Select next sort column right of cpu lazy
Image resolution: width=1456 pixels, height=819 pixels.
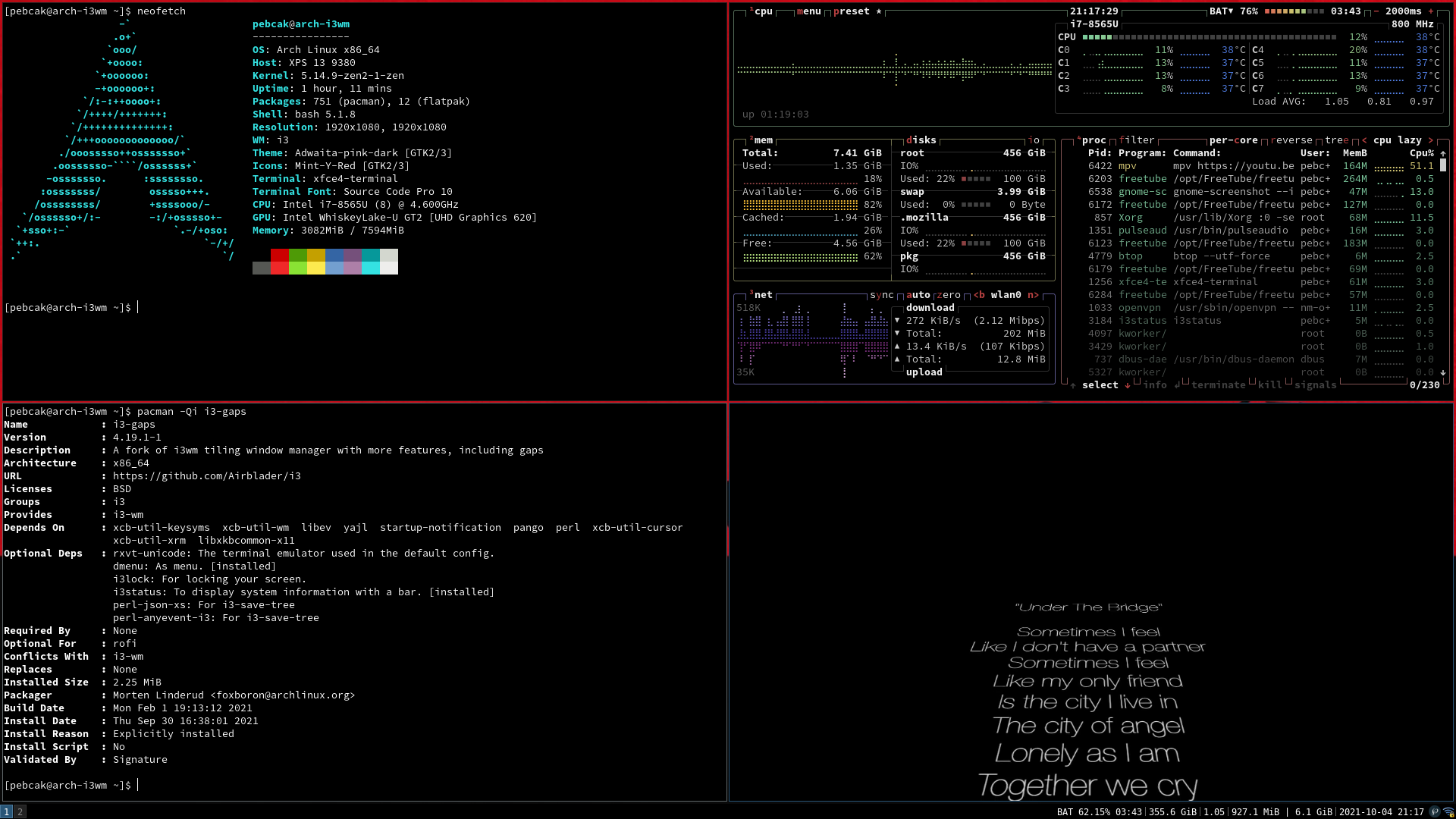pos(1431,140)
